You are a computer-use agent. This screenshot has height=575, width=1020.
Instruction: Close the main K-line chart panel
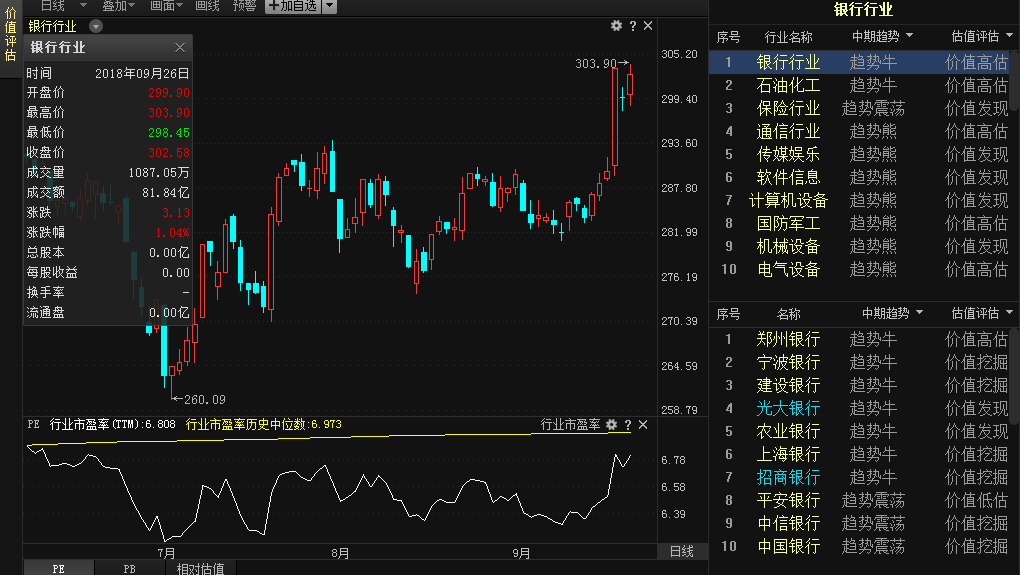tap(648, 25)
